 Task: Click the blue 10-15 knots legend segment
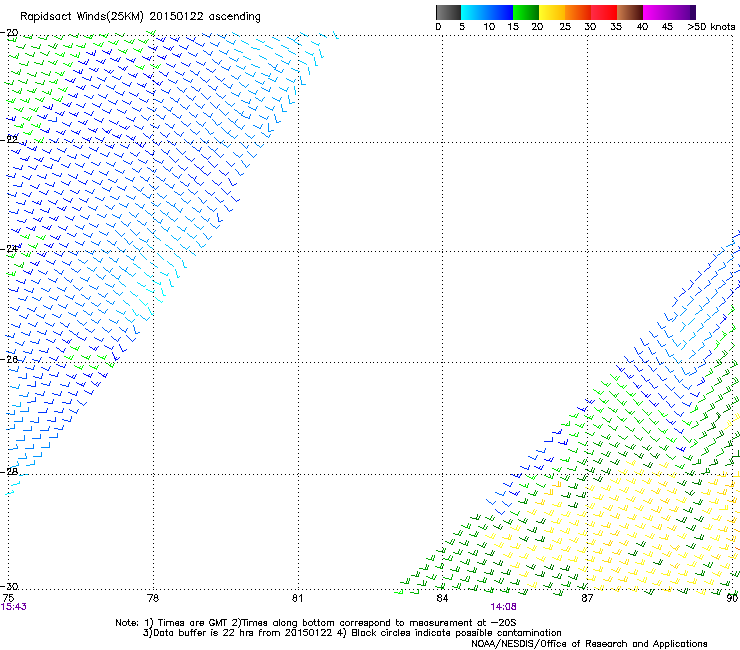coord(500,12)
